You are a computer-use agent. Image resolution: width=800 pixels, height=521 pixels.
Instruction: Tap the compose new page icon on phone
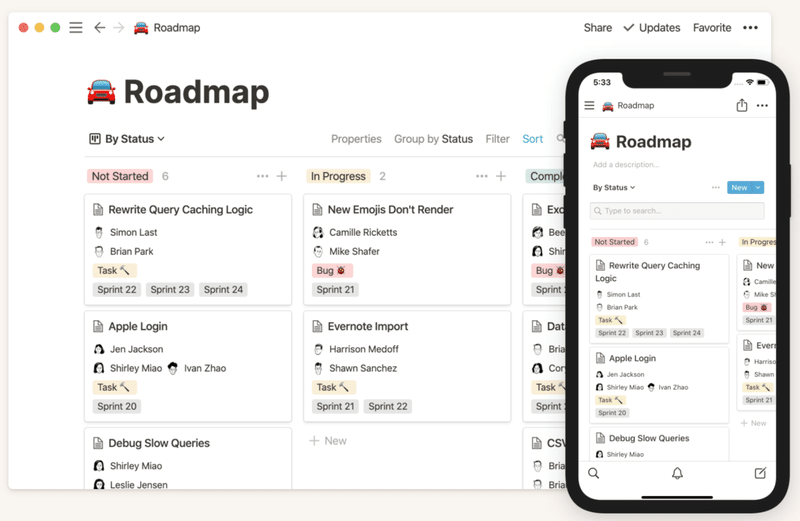point(760,474)
